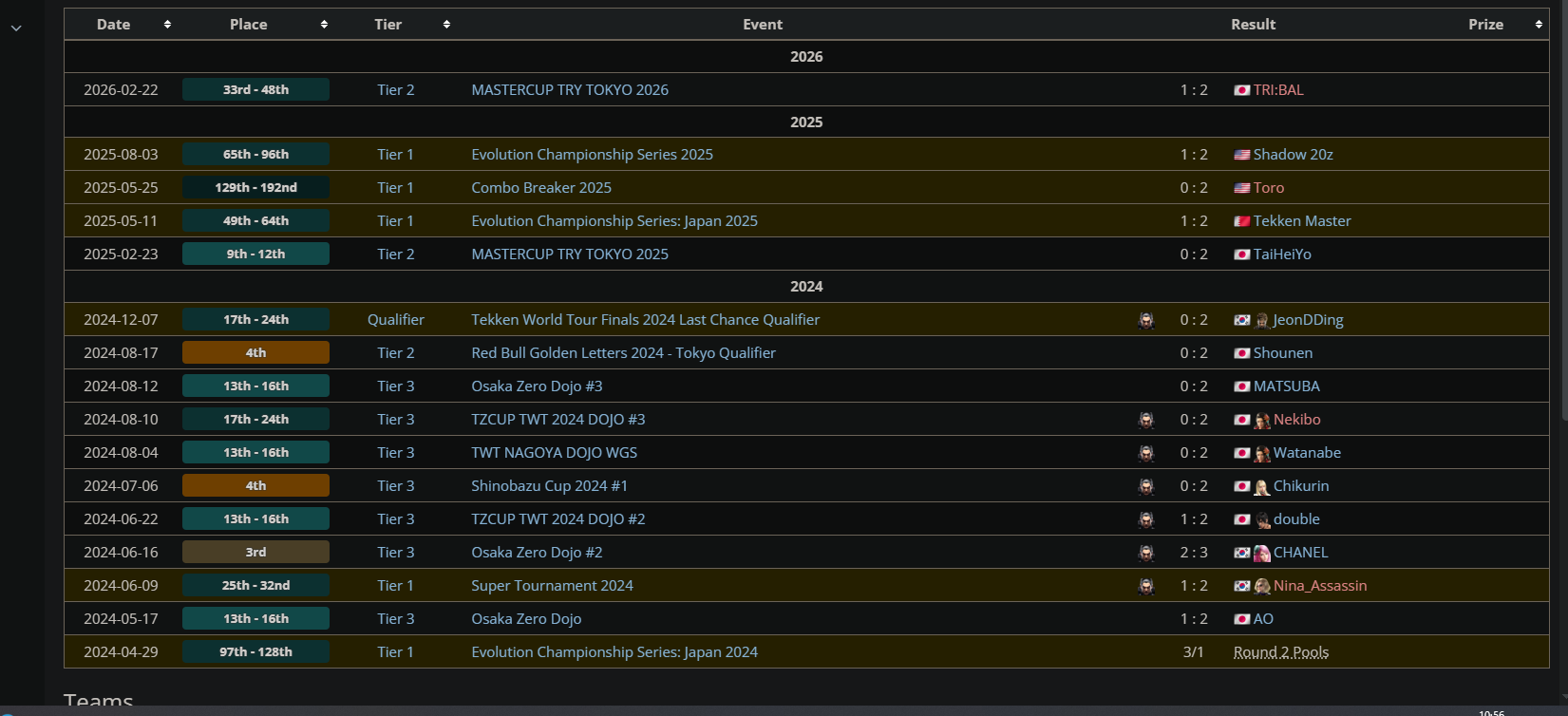Open the Combo Breaker 2025 event page

point(541,188)
